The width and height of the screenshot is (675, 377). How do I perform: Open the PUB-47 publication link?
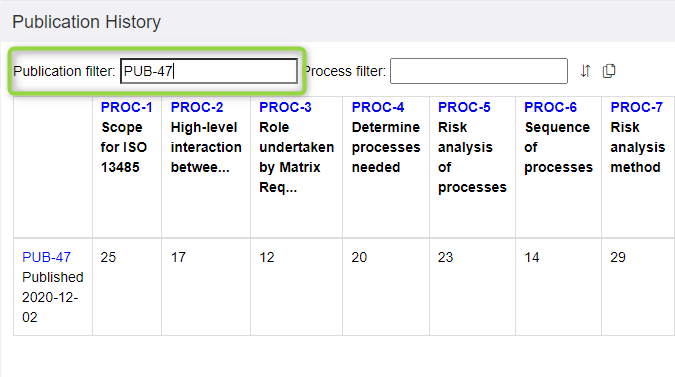click(x=46, y=257)
